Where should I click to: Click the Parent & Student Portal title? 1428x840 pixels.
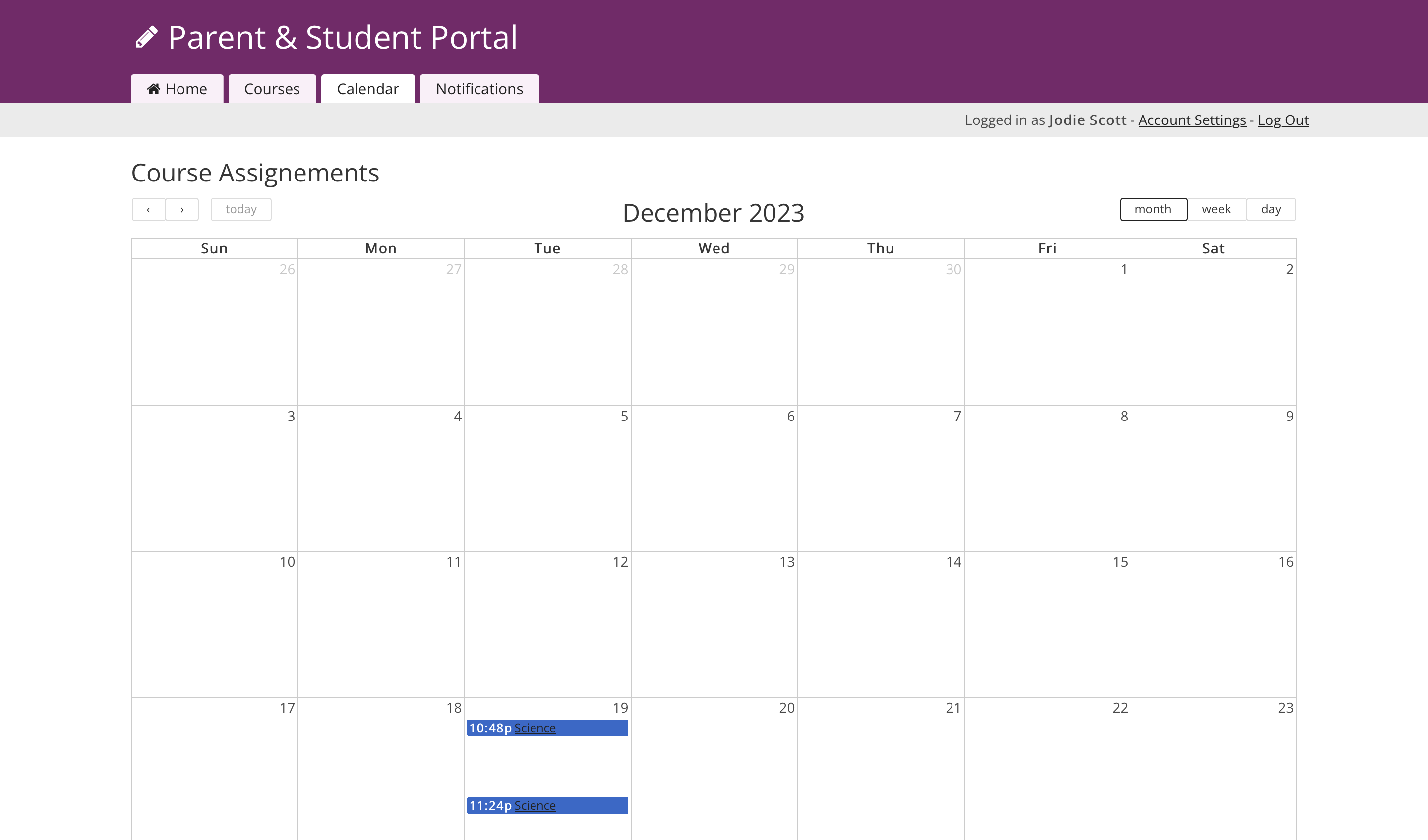[343, 37]
